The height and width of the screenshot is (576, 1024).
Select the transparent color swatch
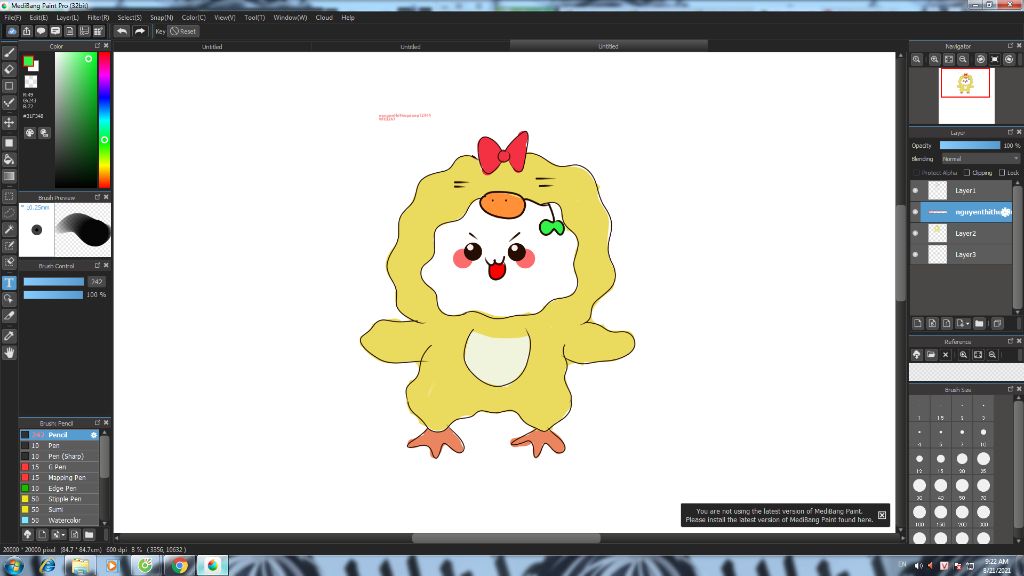coord(31,82)
